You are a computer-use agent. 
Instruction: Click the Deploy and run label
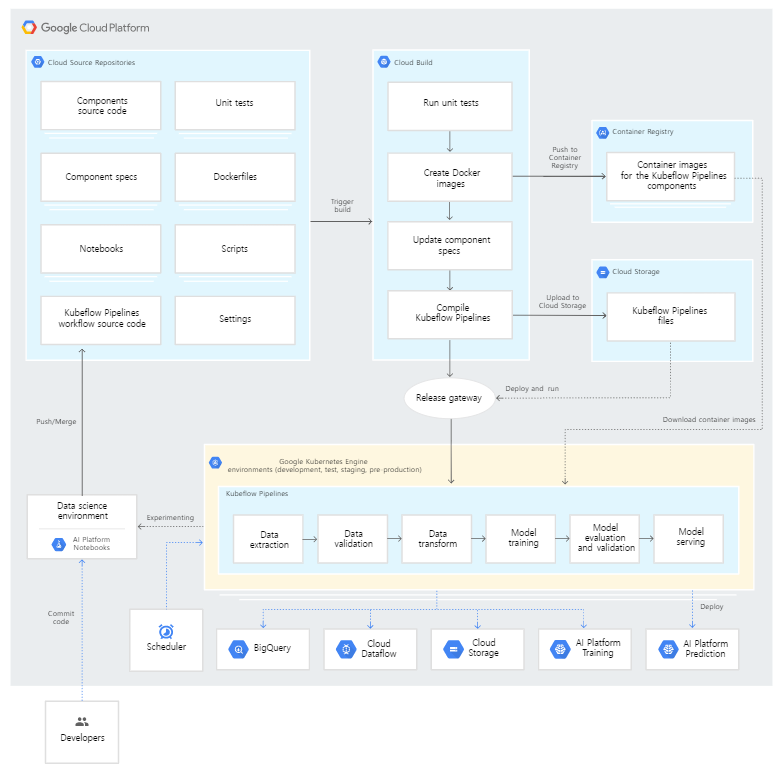coord(532,388)
